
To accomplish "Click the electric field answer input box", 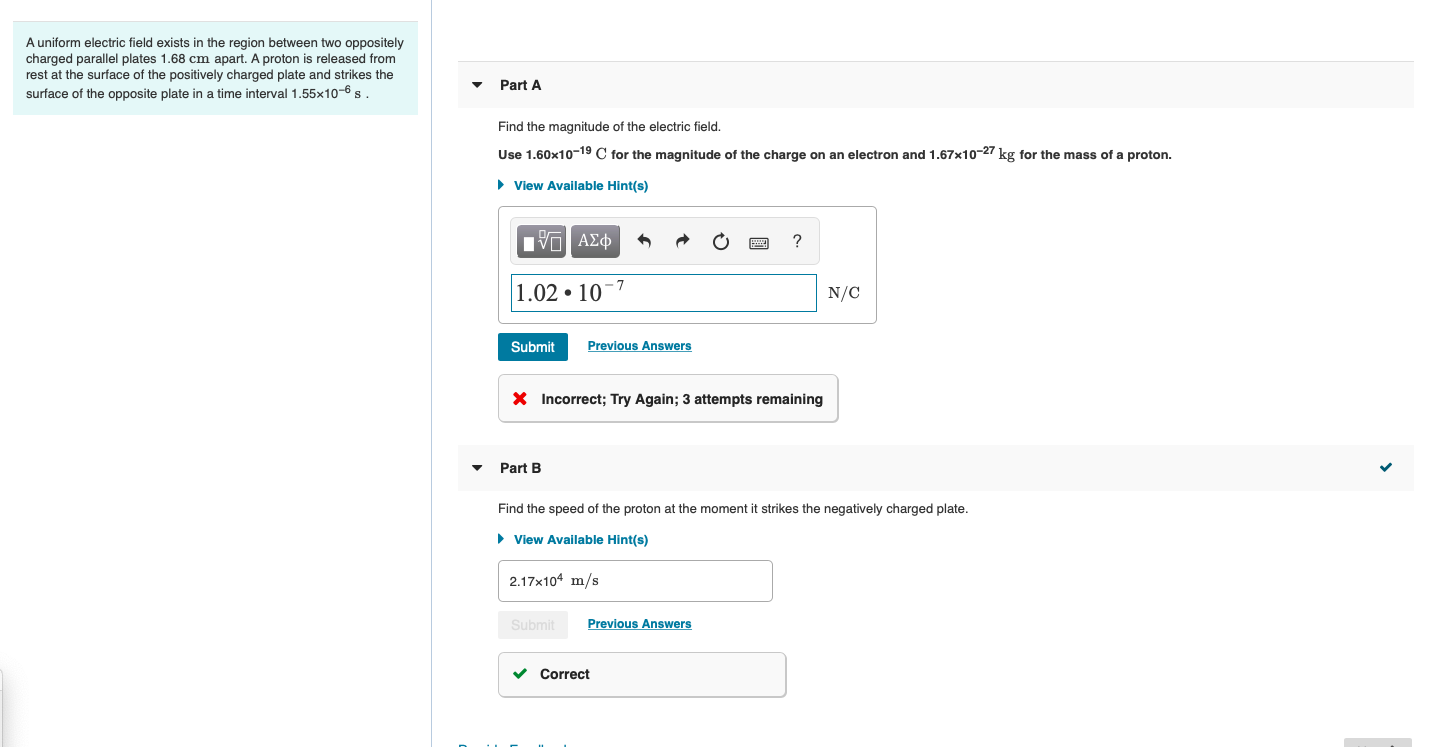I will [664, 293].
